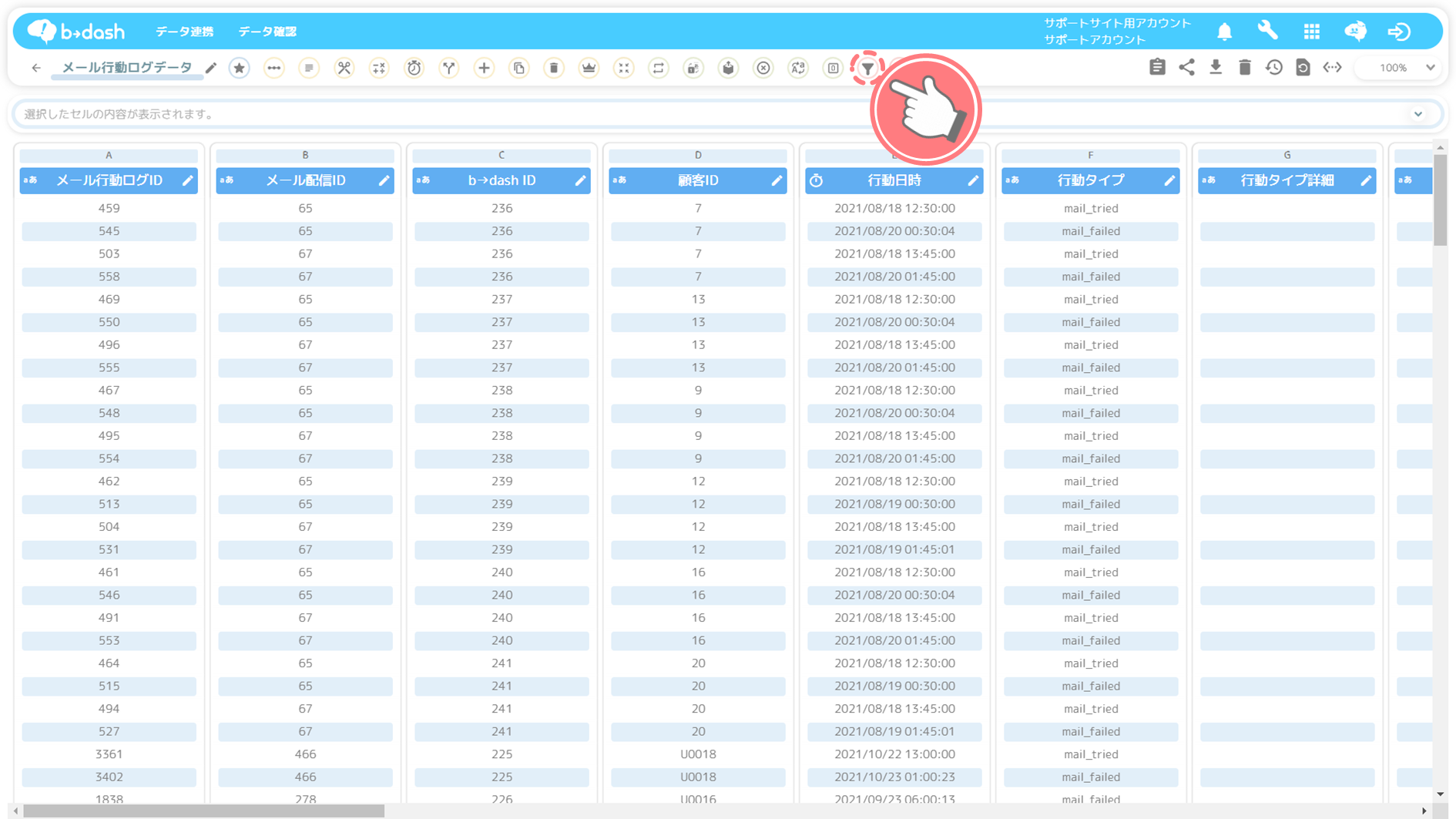This screenshot has height=819, width=1456.
Task: Click the three-dots connector toolbar icon
Action: coord(273,69)
